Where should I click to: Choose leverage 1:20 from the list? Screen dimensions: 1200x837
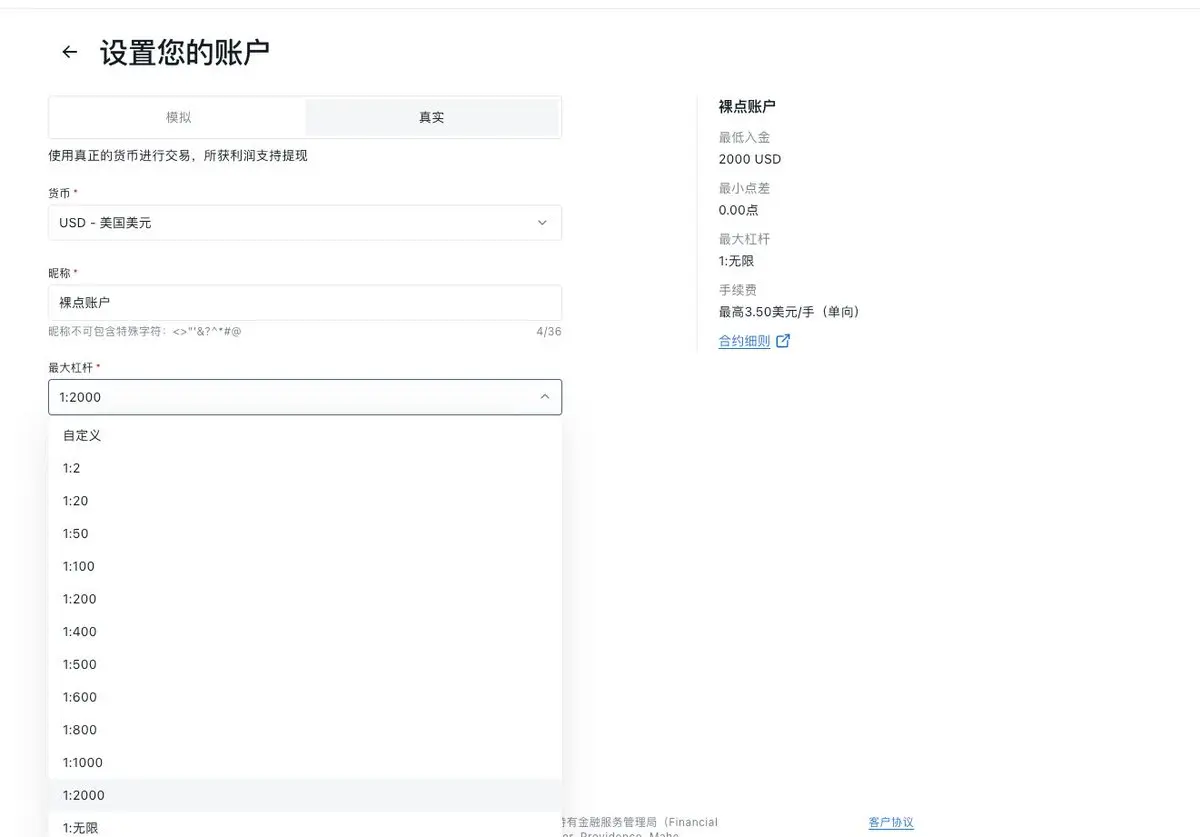click(x=76, y=501)
